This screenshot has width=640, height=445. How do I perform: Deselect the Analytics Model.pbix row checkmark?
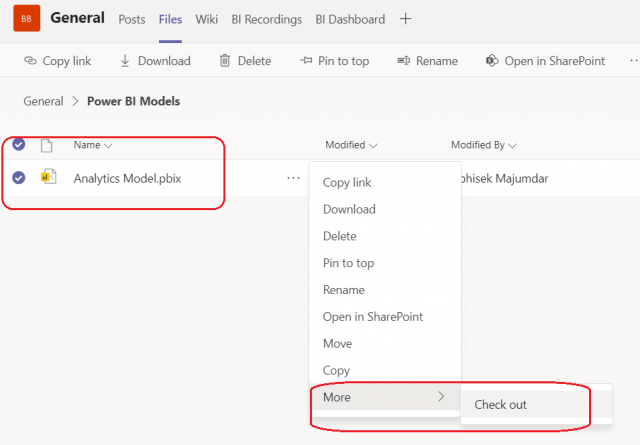tap(18, 178)
